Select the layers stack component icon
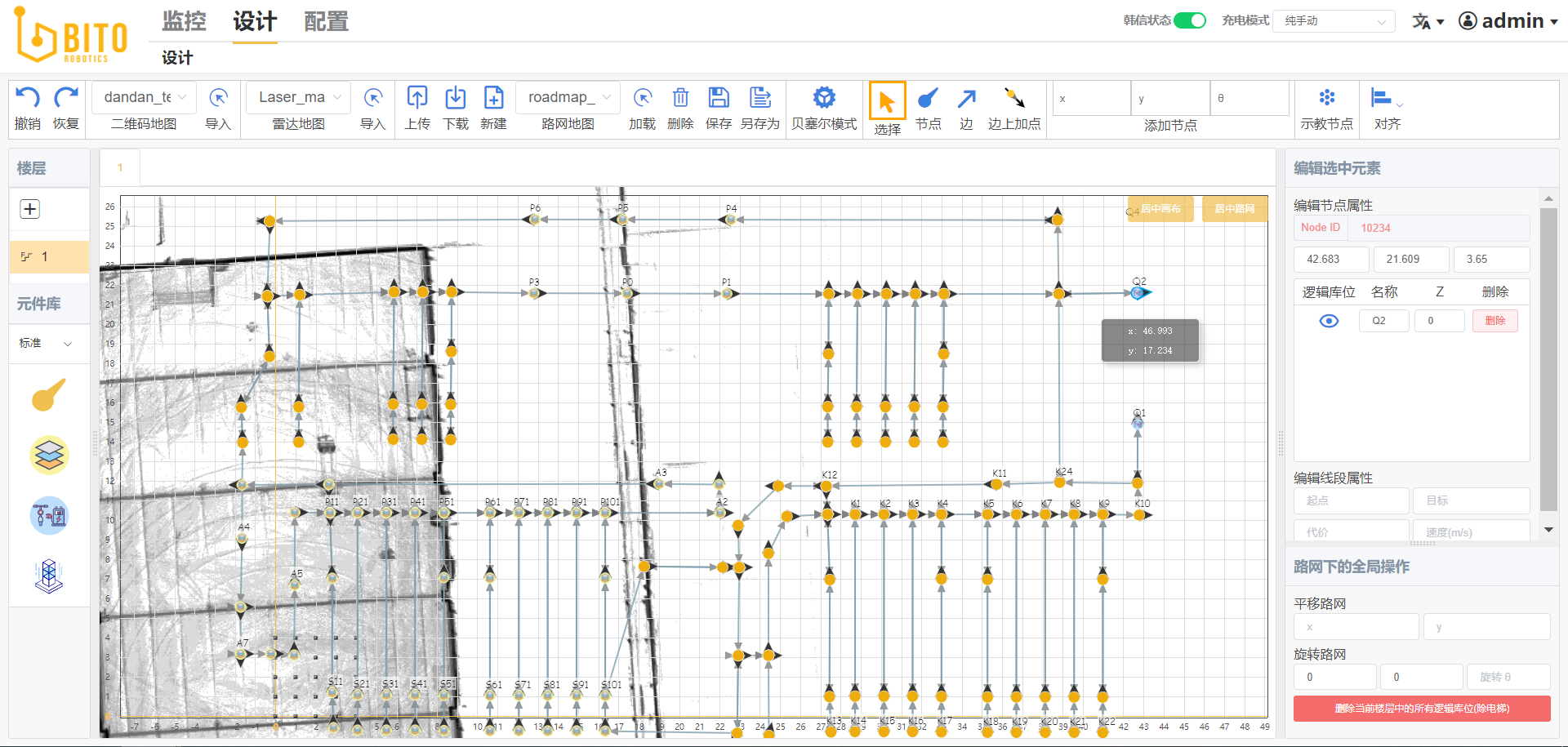Viewport: 1568px width, 747px height. click(49, 456)
